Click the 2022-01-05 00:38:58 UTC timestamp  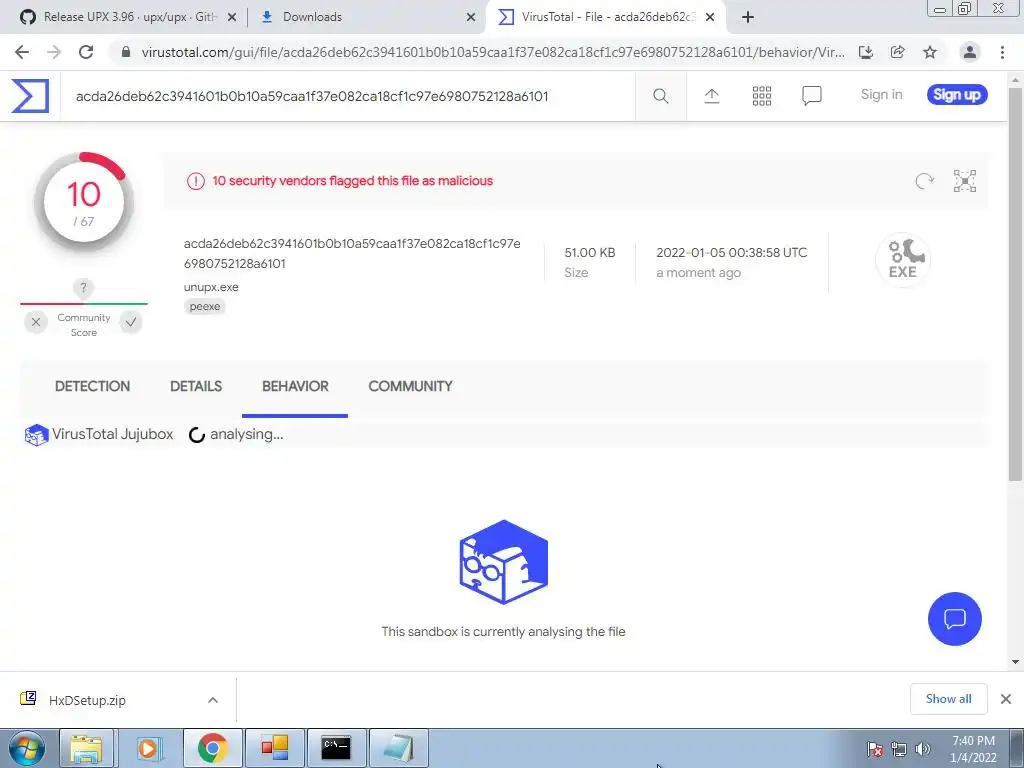[x=731, y=253]
